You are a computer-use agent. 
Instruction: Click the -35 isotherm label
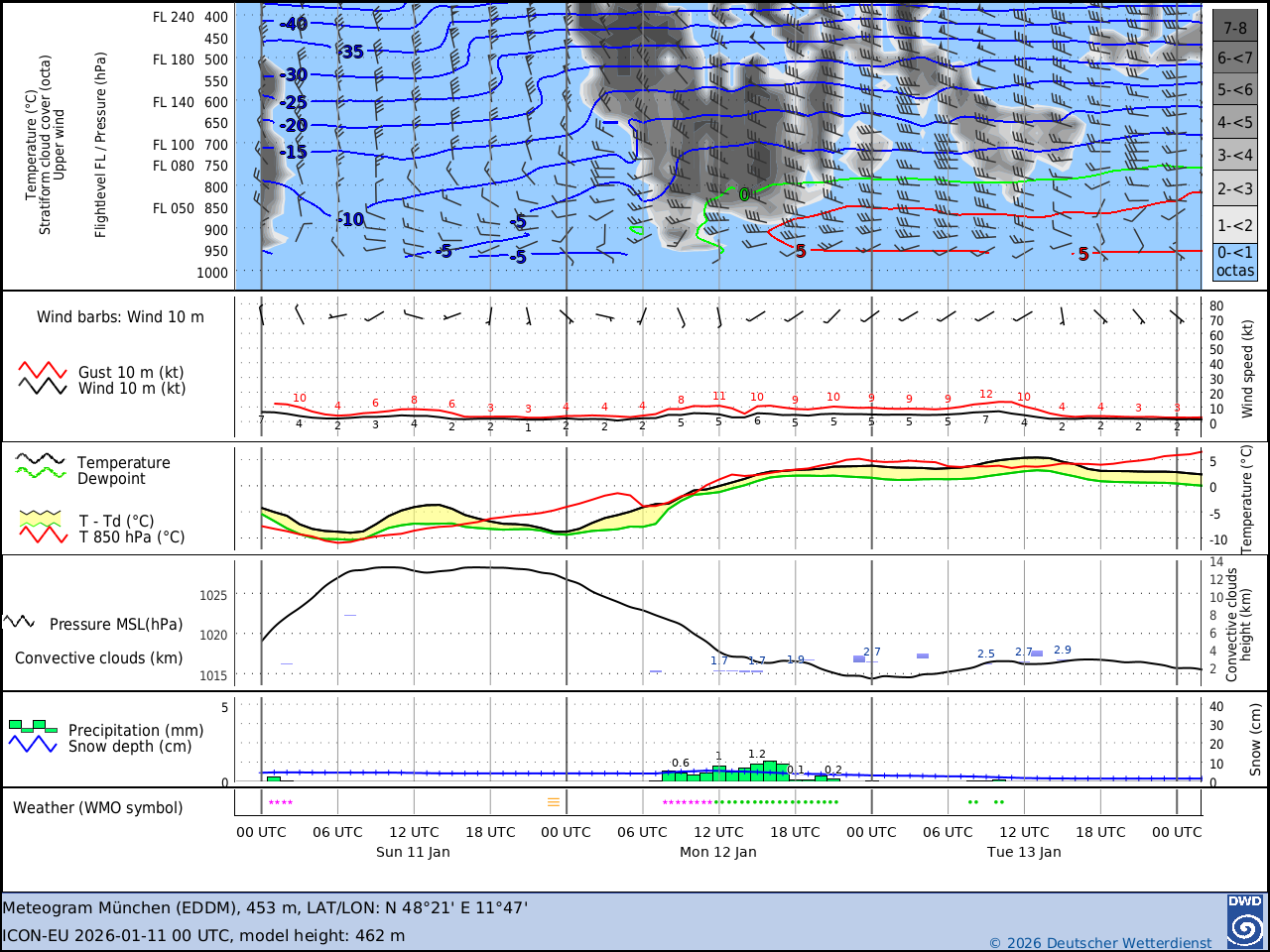tap(351, 52)
